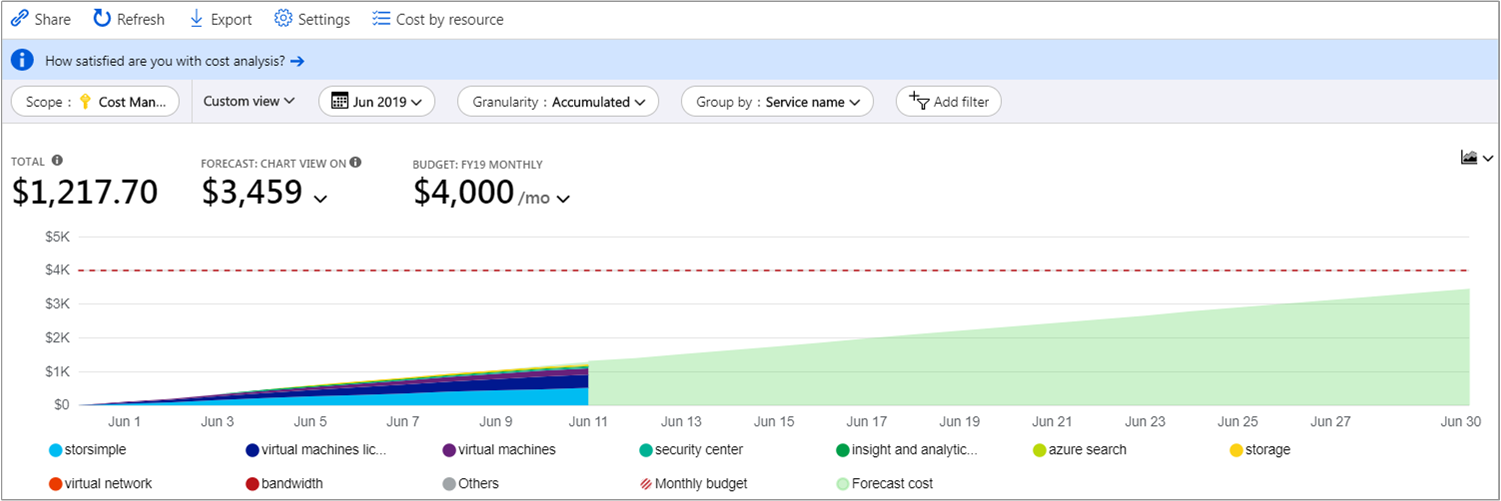Toggle Forecast cost legend swatch
Viewport: 1501px width, 501px height.
click(843, 484)
